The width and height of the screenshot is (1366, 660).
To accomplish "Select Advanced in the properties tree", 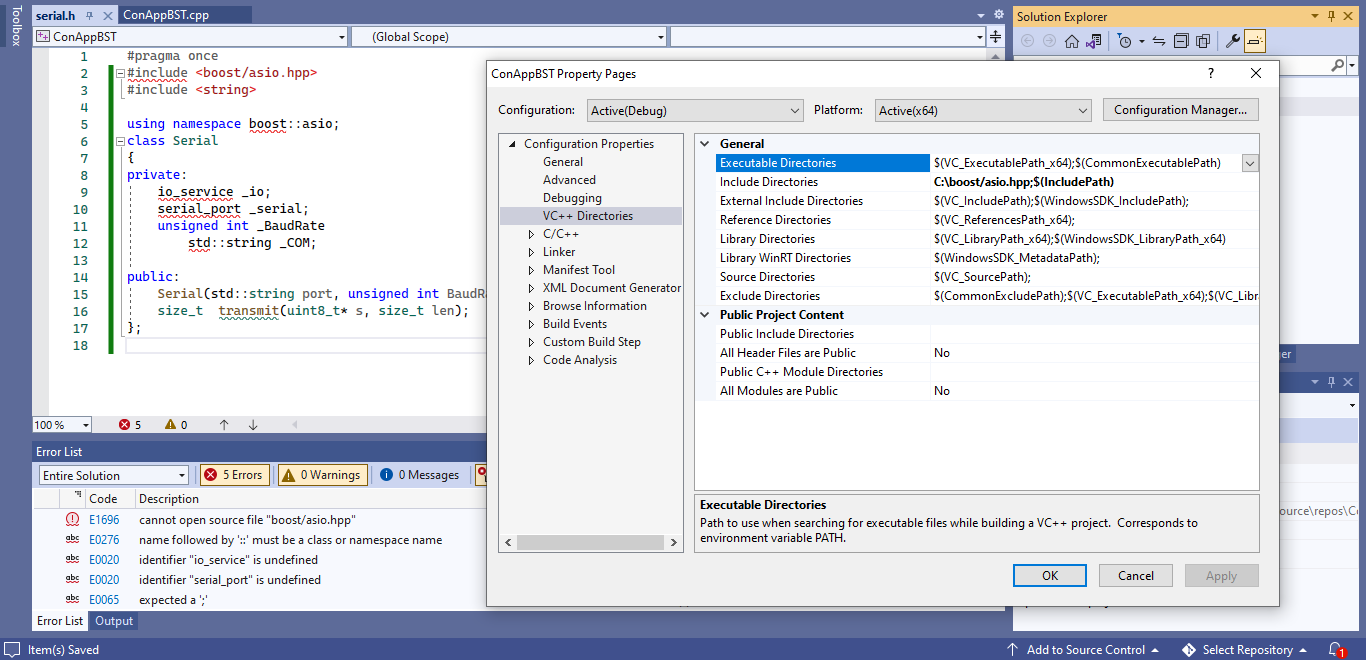I will pos(569,180).
